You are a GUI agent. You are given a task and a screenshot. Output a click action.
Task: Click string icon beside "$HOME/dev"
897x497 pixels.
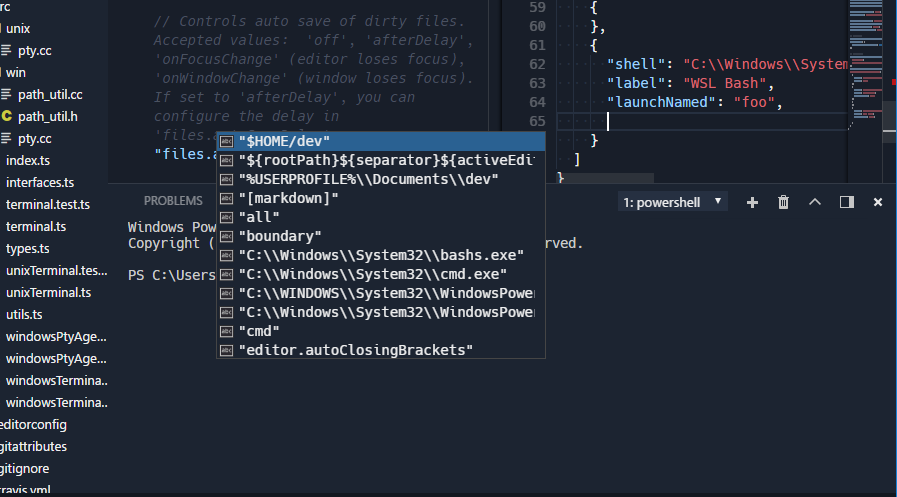click(x=227, y=141)
